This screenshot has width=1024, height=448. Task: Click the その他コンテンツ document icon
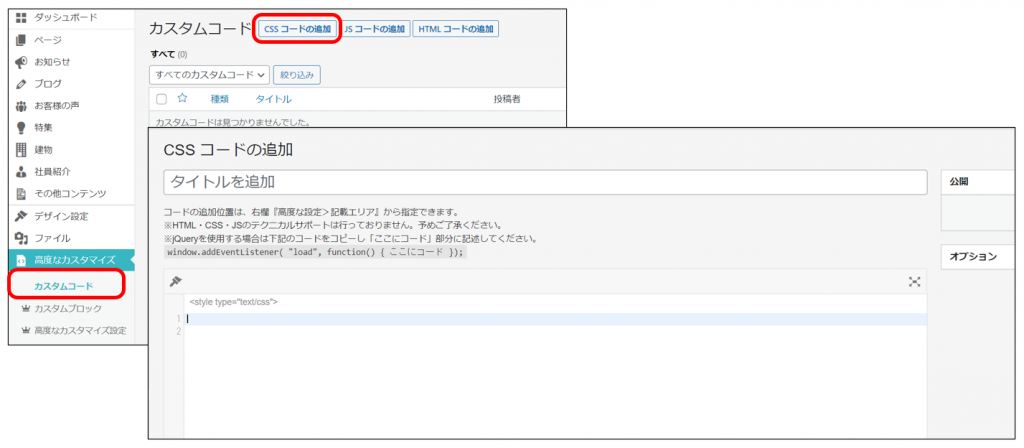tap(21, 194)
